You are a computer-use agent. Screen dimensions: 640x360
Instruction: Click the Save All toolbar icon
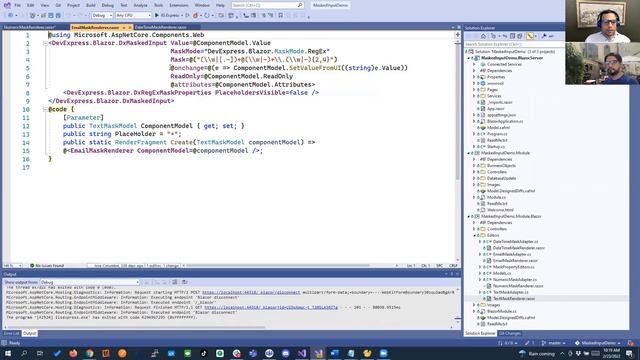58,15
